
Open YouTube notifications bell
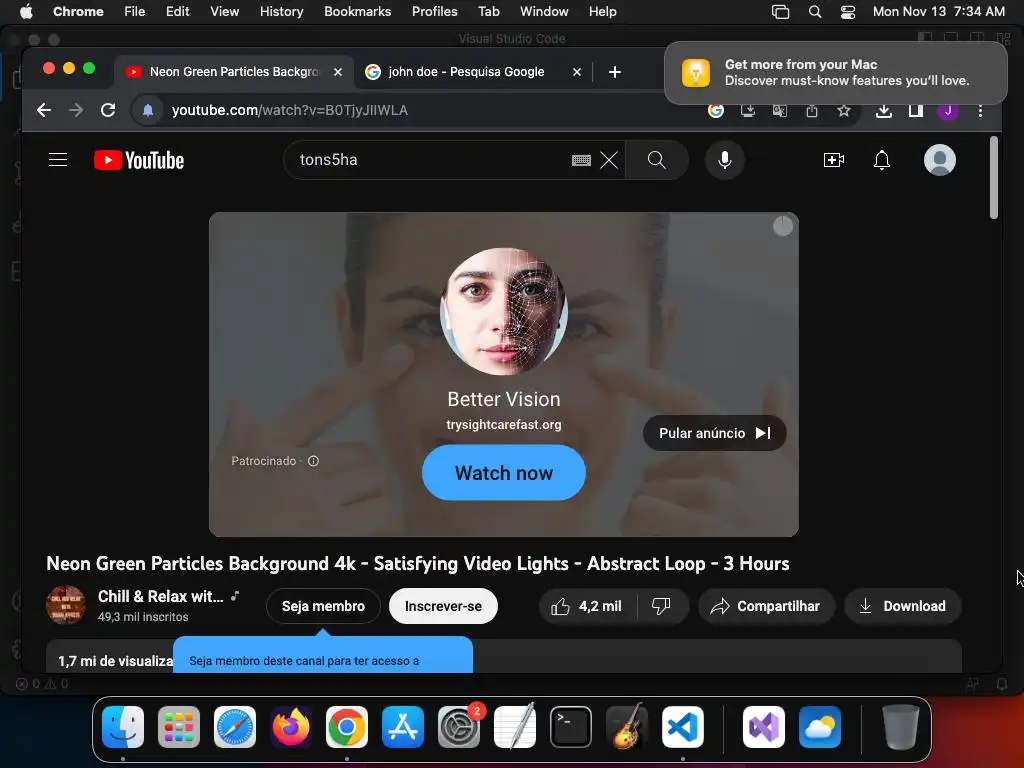click(x=882, y=160)
